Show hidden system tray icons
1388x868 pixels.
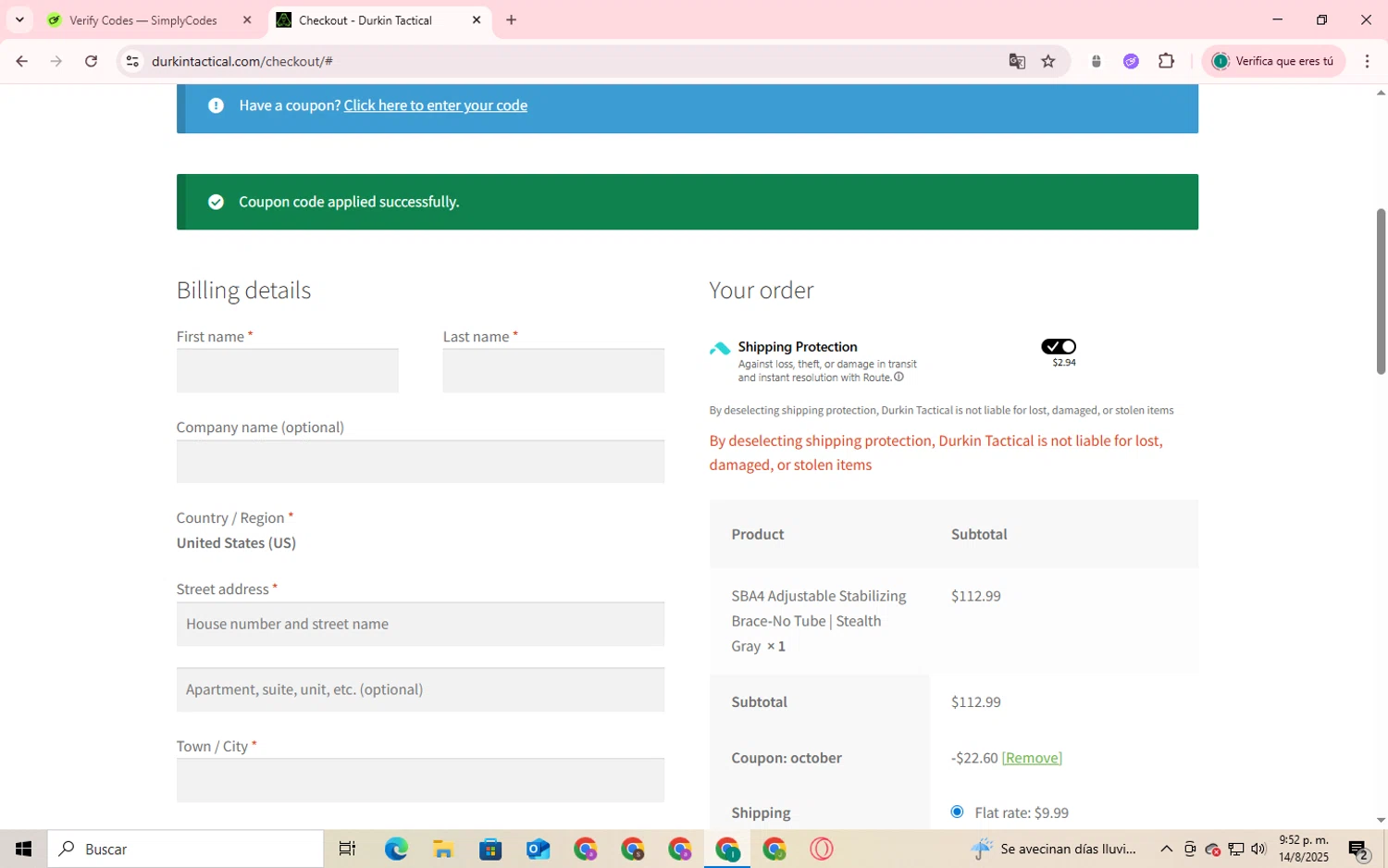coord(1166,849)
